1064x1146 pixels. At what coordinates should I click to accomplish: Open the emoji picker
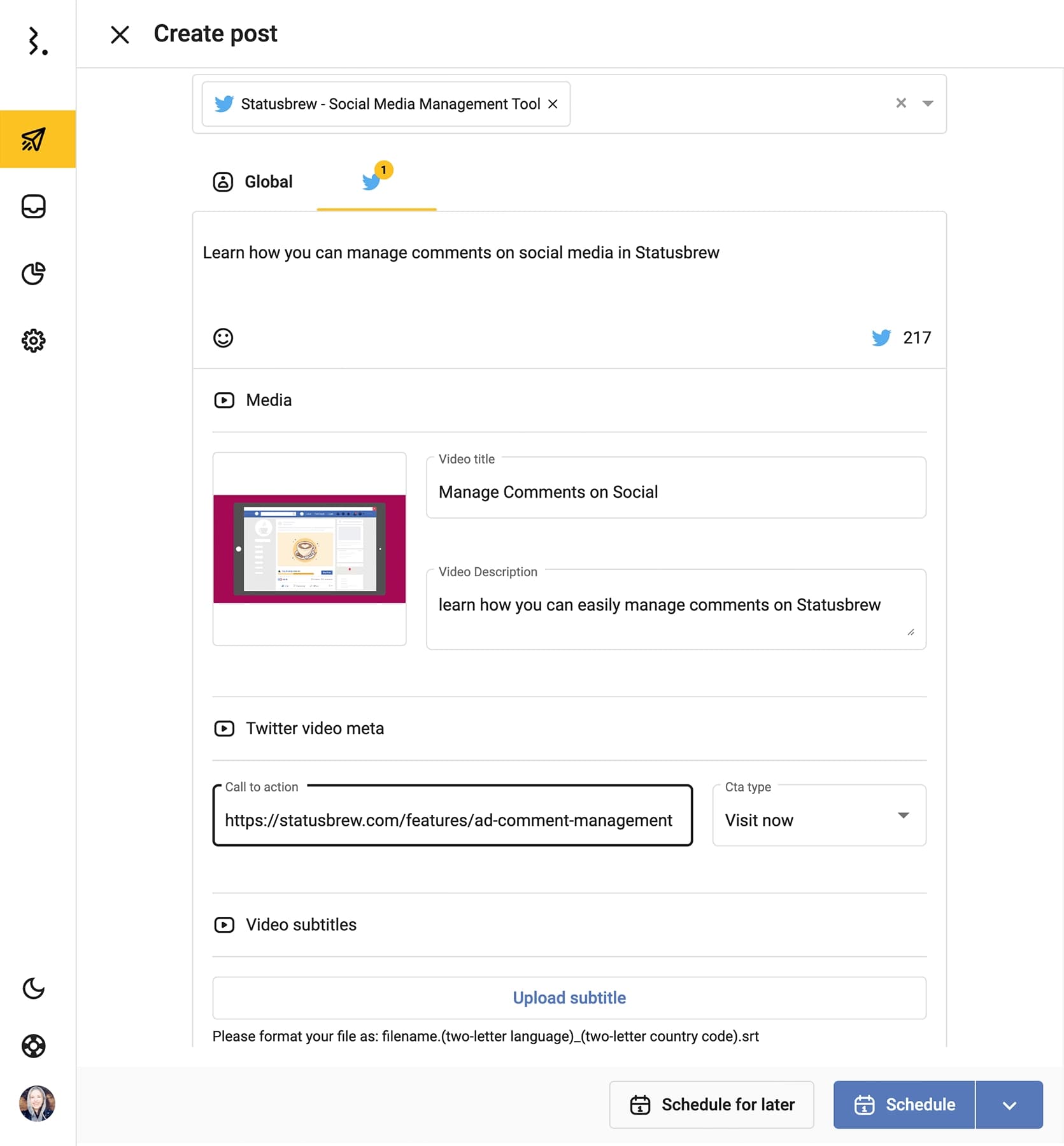[223, 337]
